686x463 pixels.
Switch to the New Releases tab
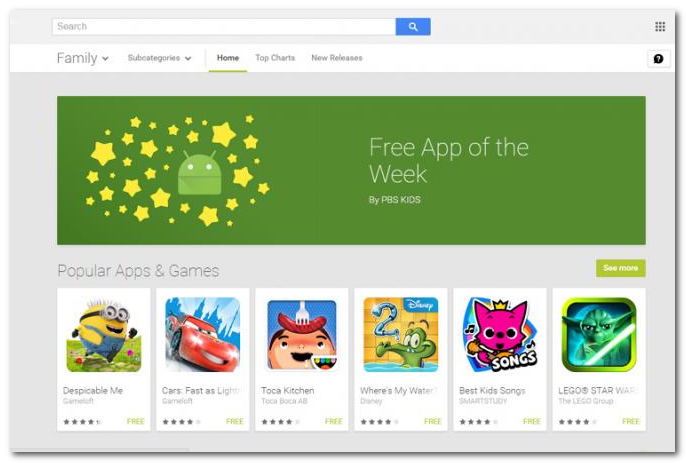click(337, 58)
